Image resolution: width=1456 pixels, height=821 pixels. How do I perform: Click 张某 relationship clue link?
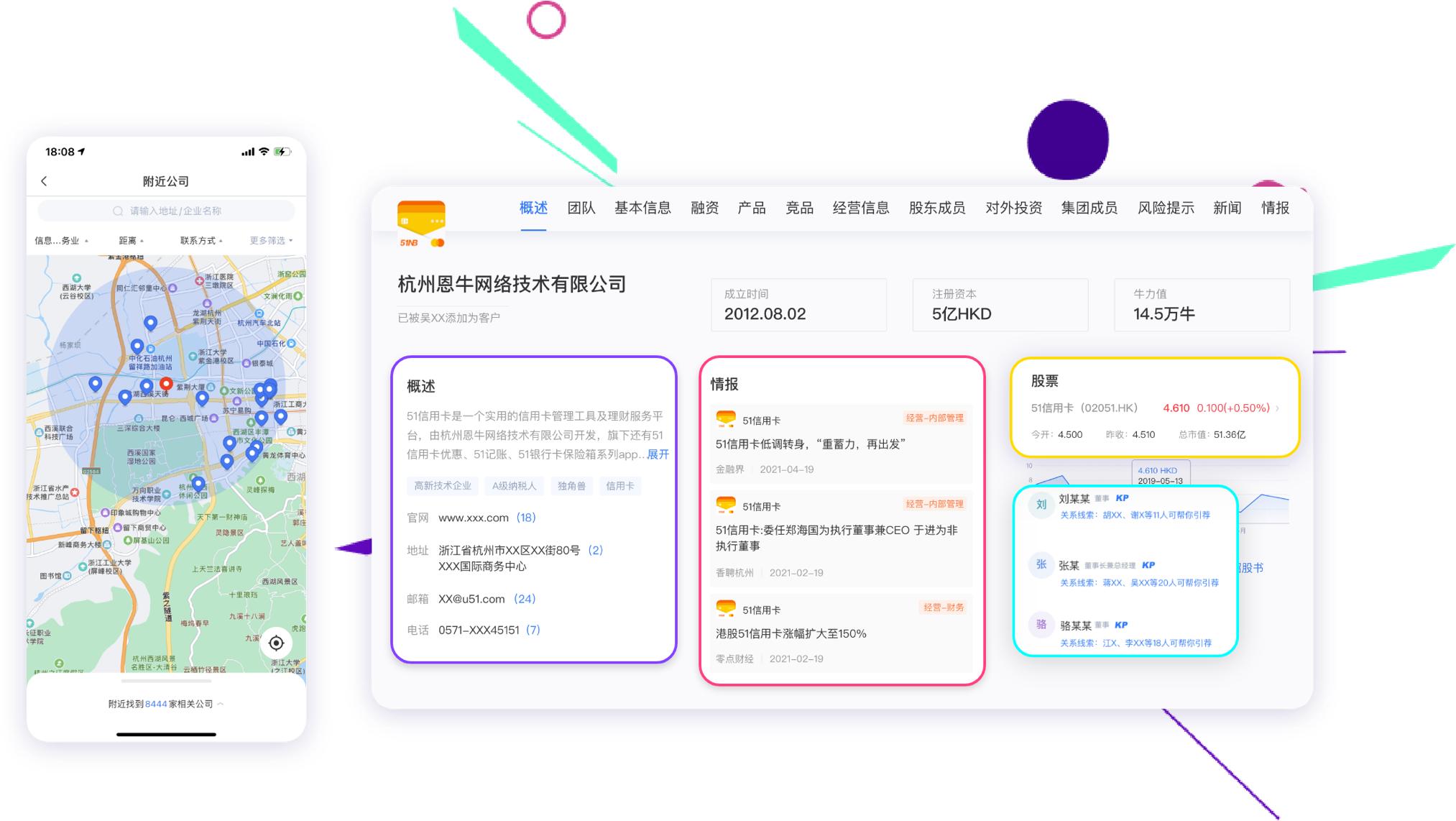(x=1139, y=582)
